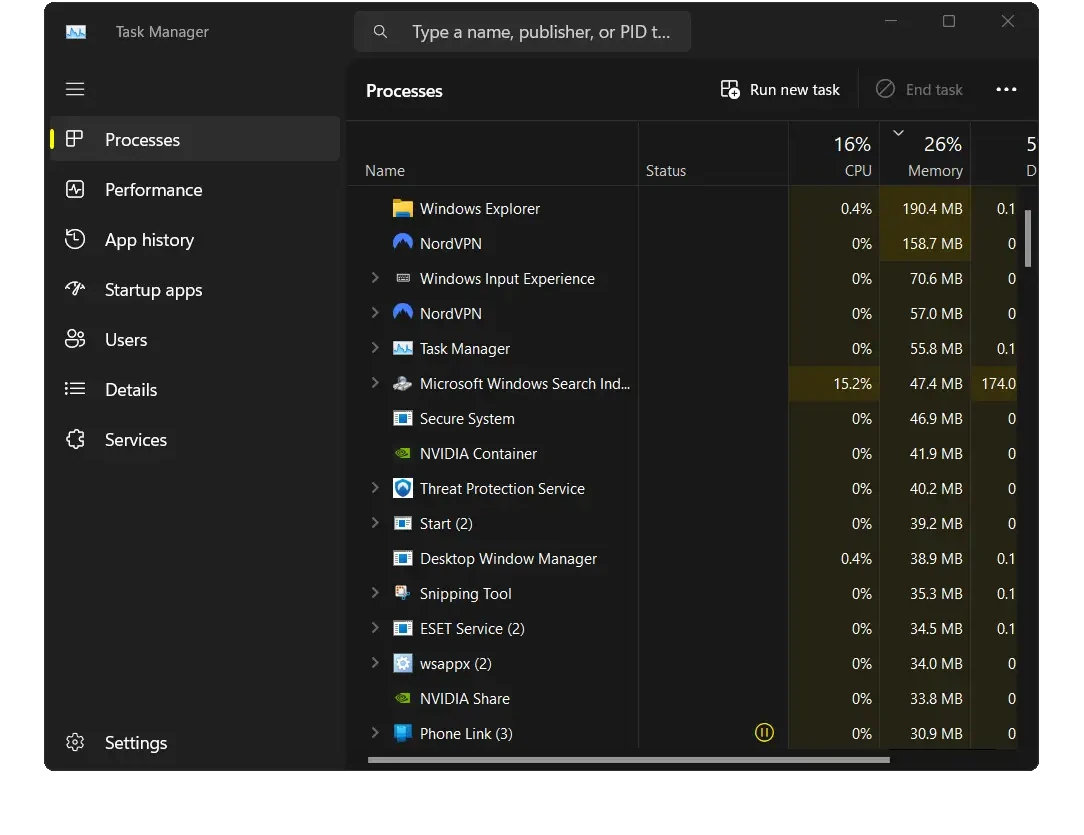This screenshot has height=835, width=1084.
Task: Click the 190.4 MB memory value
Action: coord(932,209)
